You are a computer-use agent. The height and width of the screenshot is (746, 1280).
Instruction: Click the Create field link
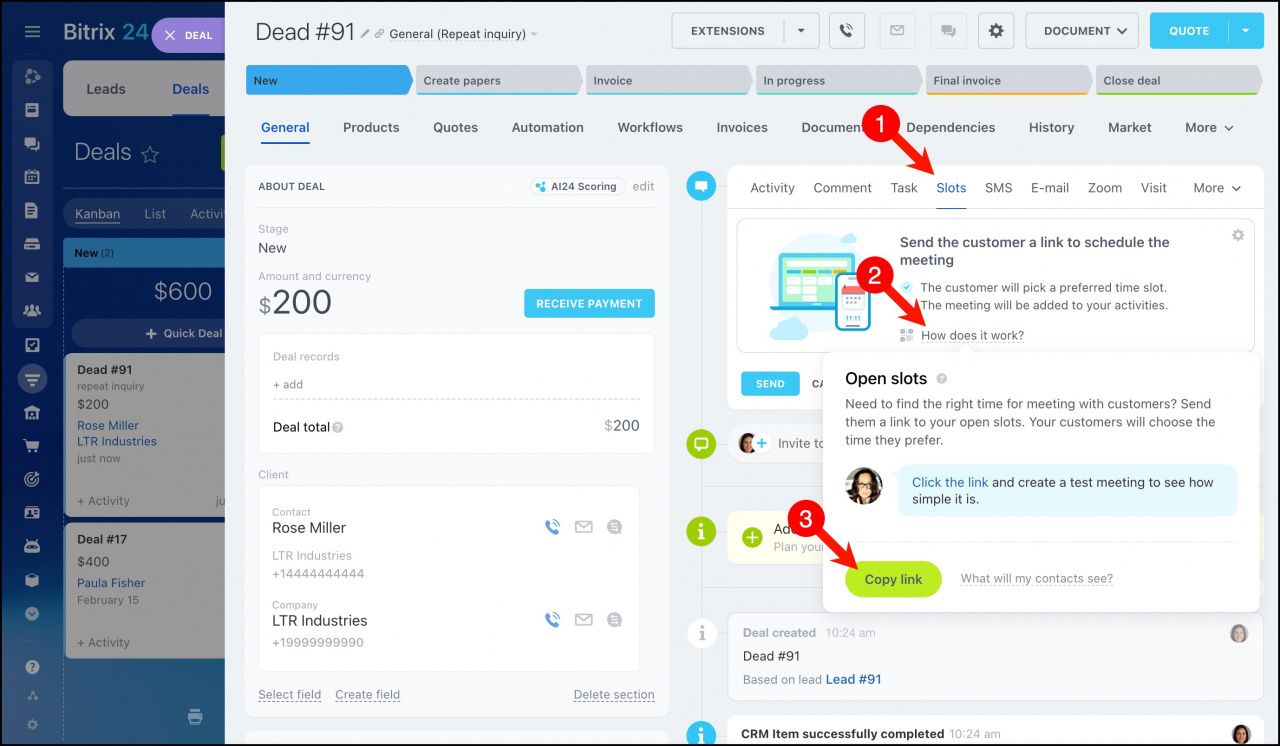coord(367,695)
